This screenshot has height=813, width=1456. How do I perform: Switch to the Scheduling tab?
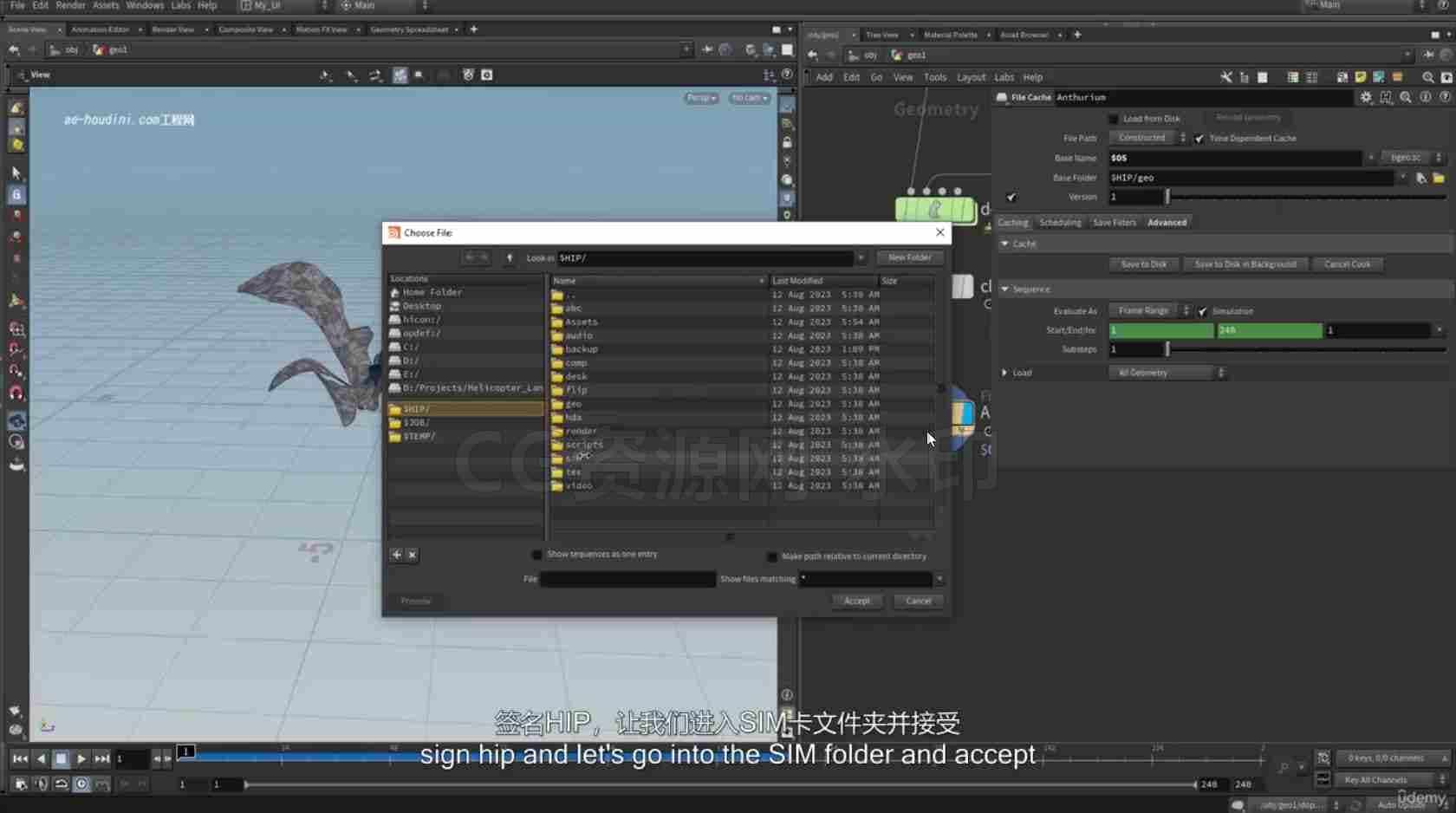[x=1060, y=223]
